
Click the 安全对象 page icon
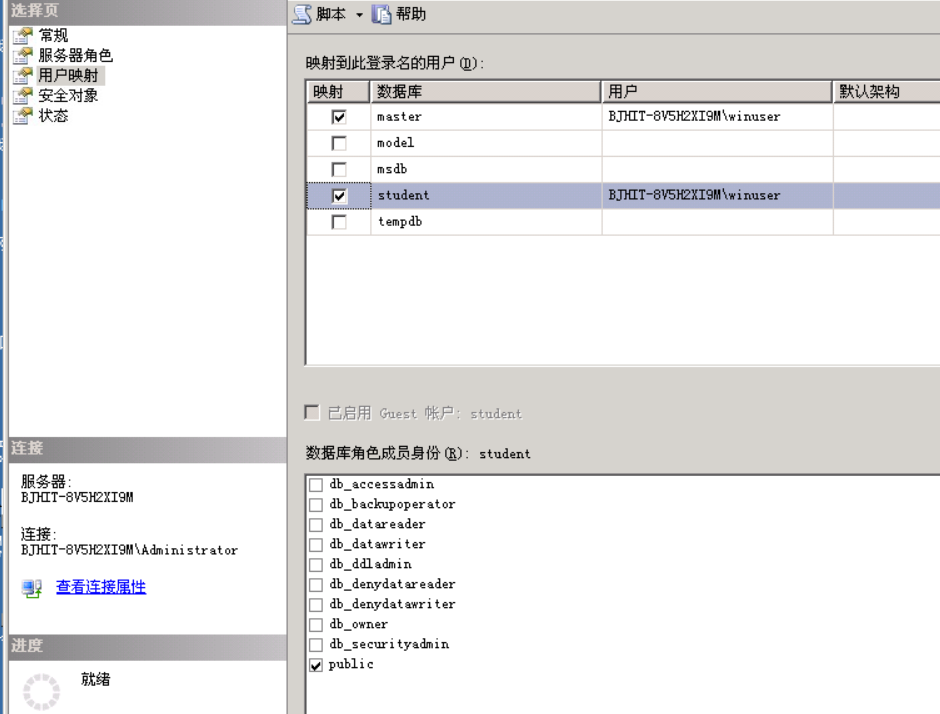click(23, 96)
